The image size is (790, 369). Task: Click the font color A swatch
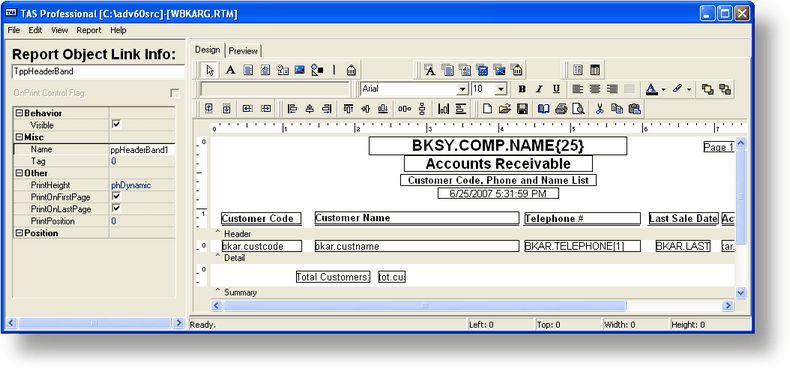652,89
